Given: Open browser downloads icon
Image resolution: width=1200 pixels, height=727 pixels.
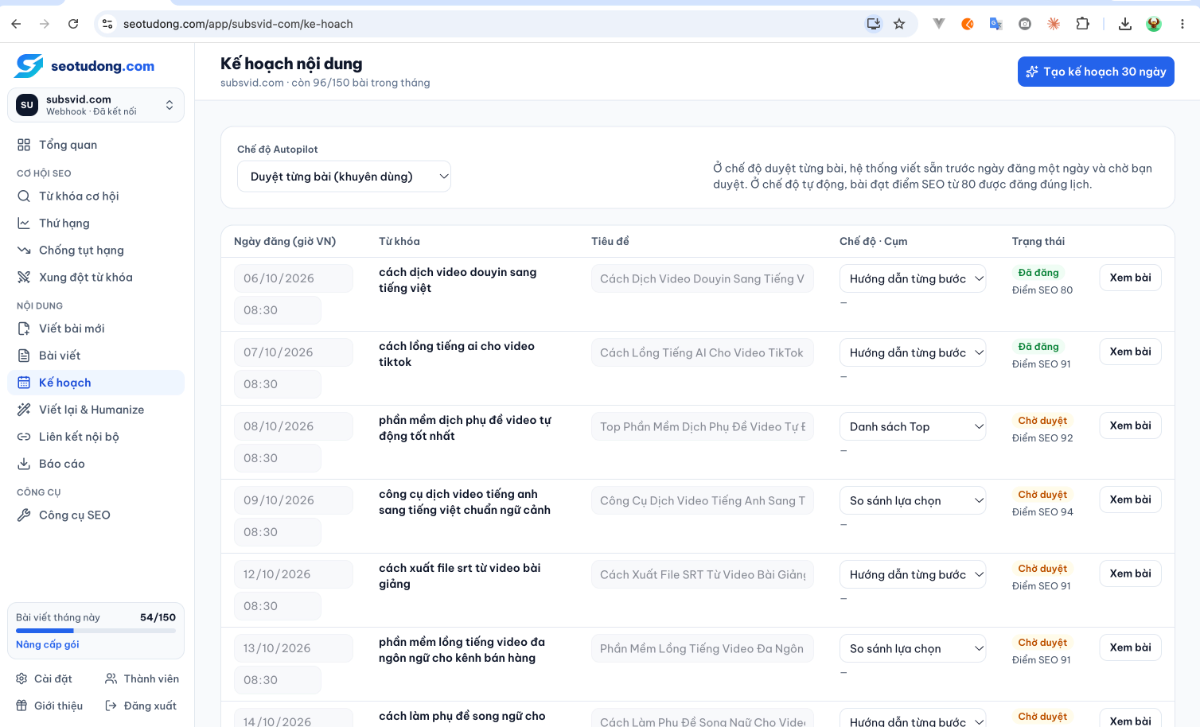Looking at the screenshot, I should coord(1125,23).
